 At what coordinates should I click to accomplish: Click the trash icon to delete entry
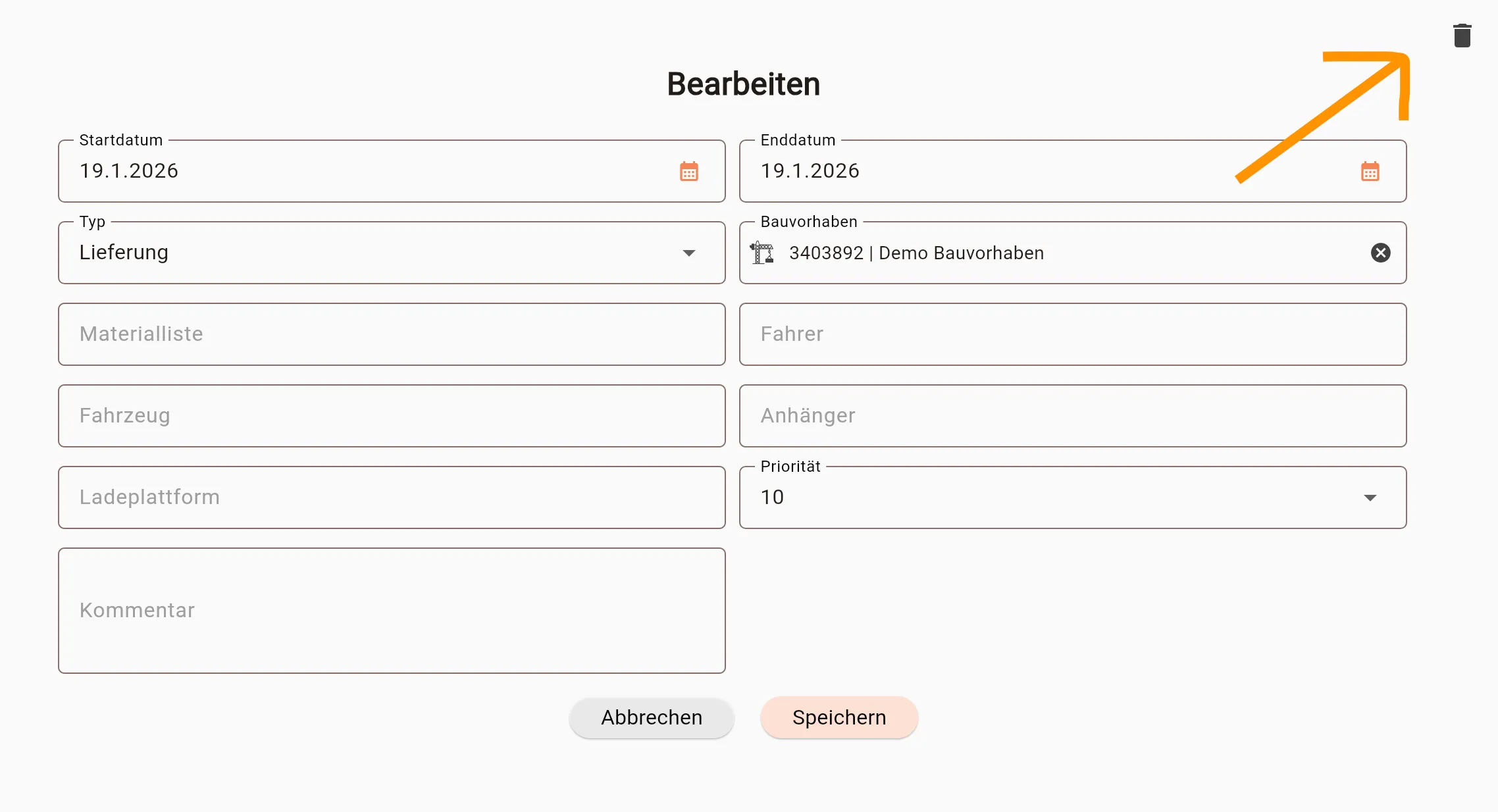click(x=1462, y=36)
